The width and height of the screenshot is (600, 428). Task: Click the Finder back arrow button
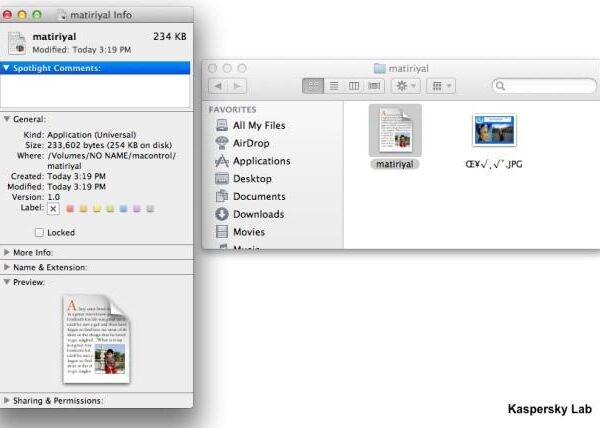click(x=218, y=87)
